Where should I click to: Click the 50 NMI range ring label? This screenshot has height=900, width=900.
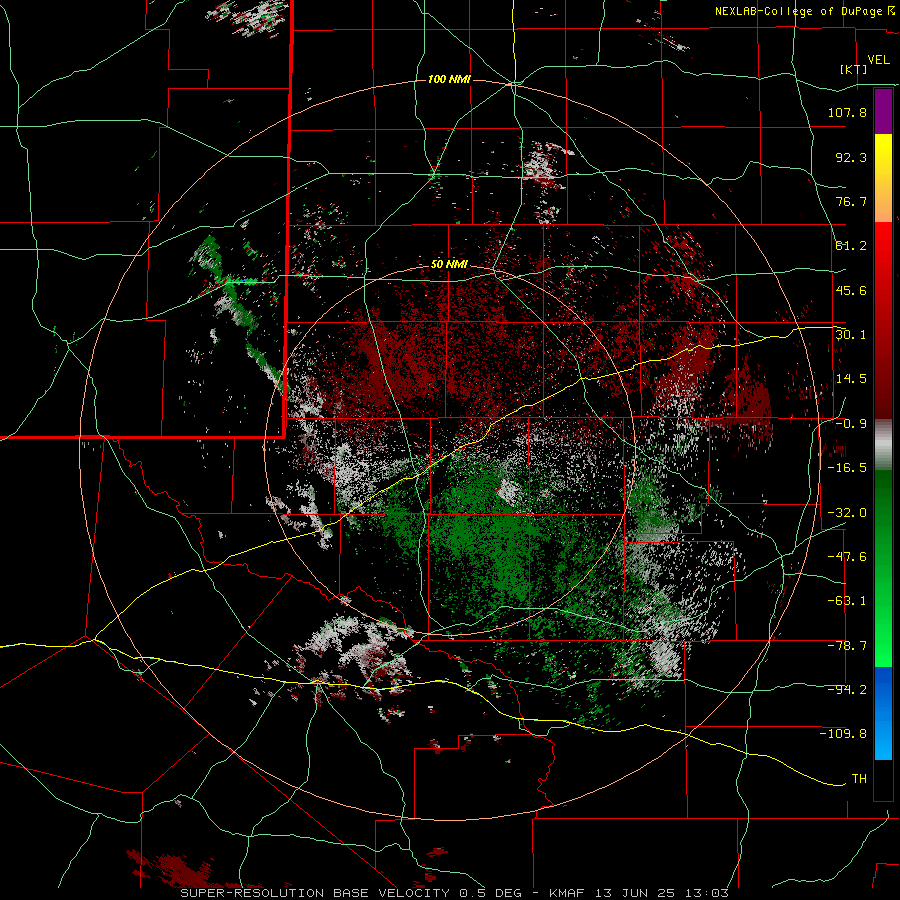(449, 265)
